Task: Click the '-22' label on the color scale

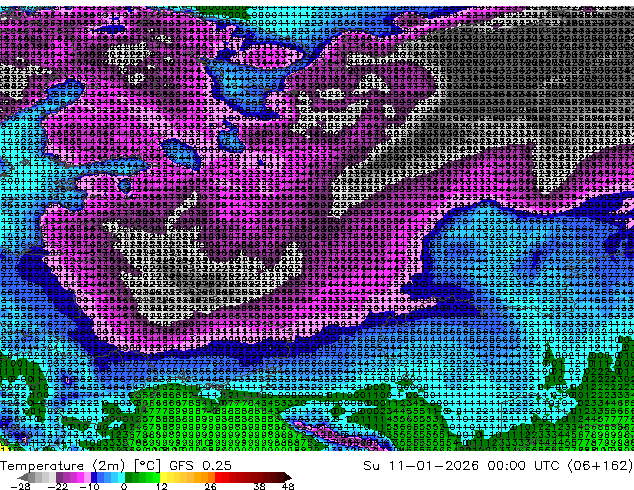Action: click(57, 486)
